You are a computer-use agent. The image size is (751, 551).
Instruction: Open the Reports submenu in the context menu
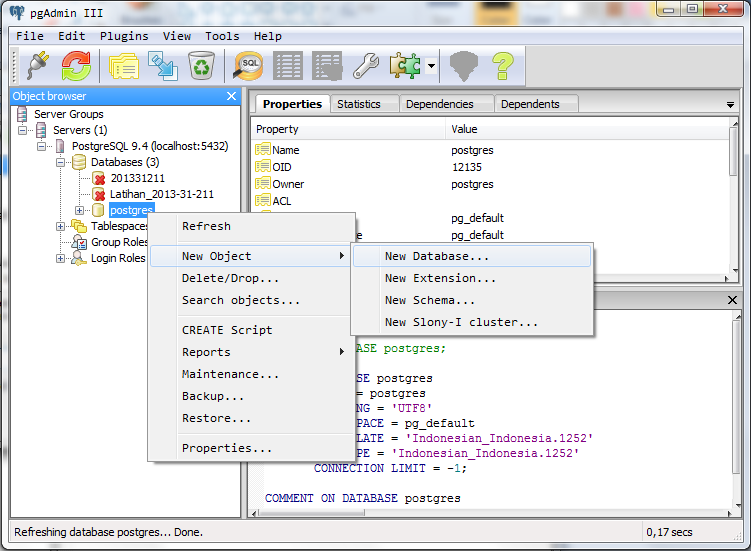click(251, 352)
